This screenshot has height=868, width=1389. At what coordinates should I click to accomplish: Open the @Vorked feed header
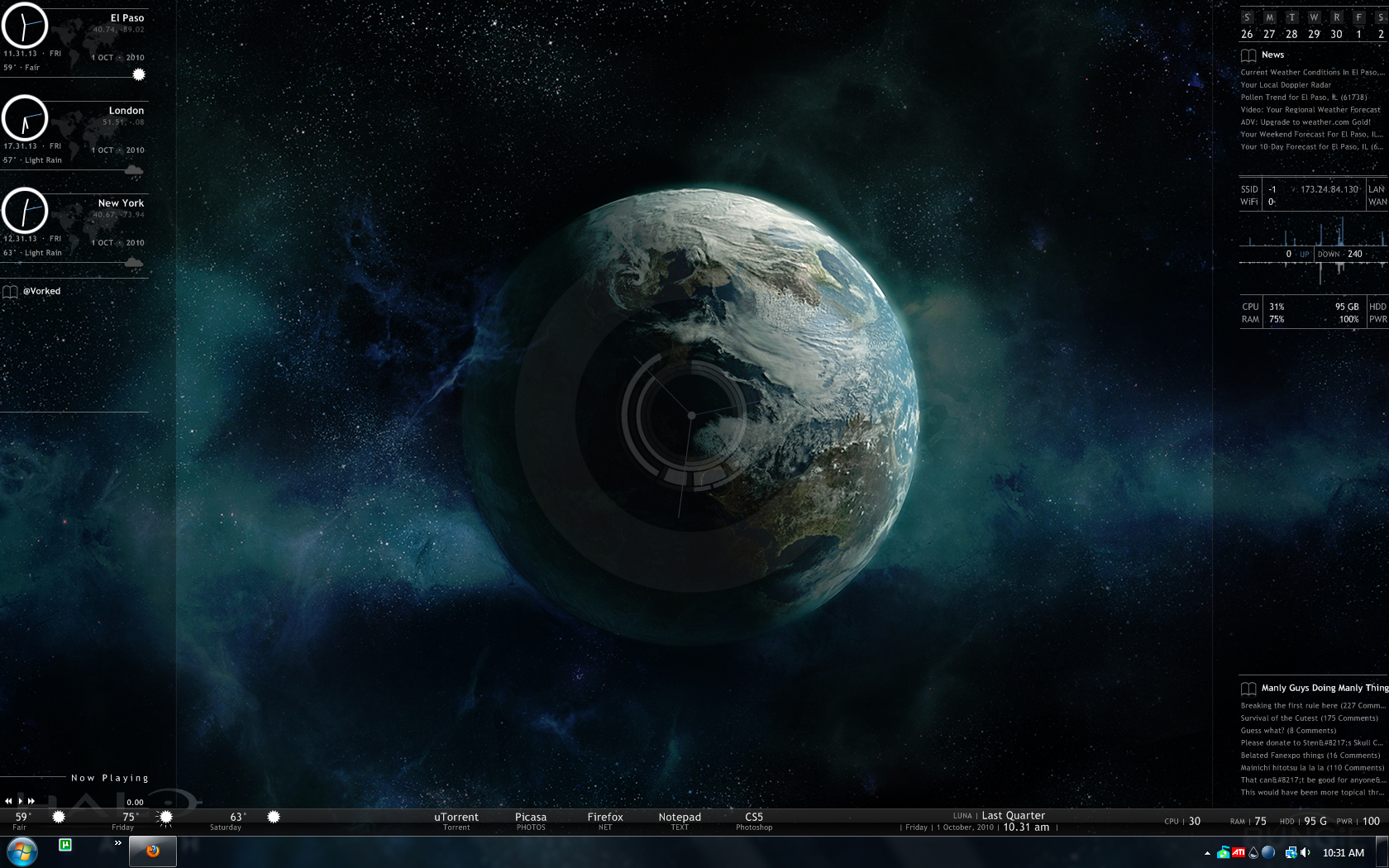[41, 291]
